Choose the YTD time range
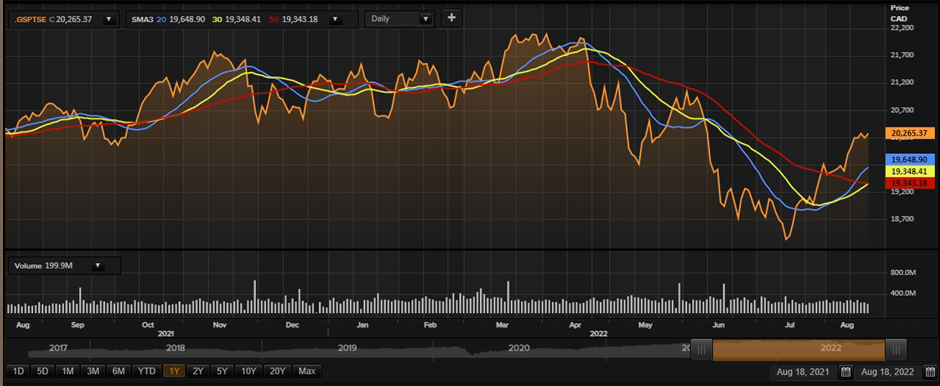940x386 pixels. coord(146,371)
